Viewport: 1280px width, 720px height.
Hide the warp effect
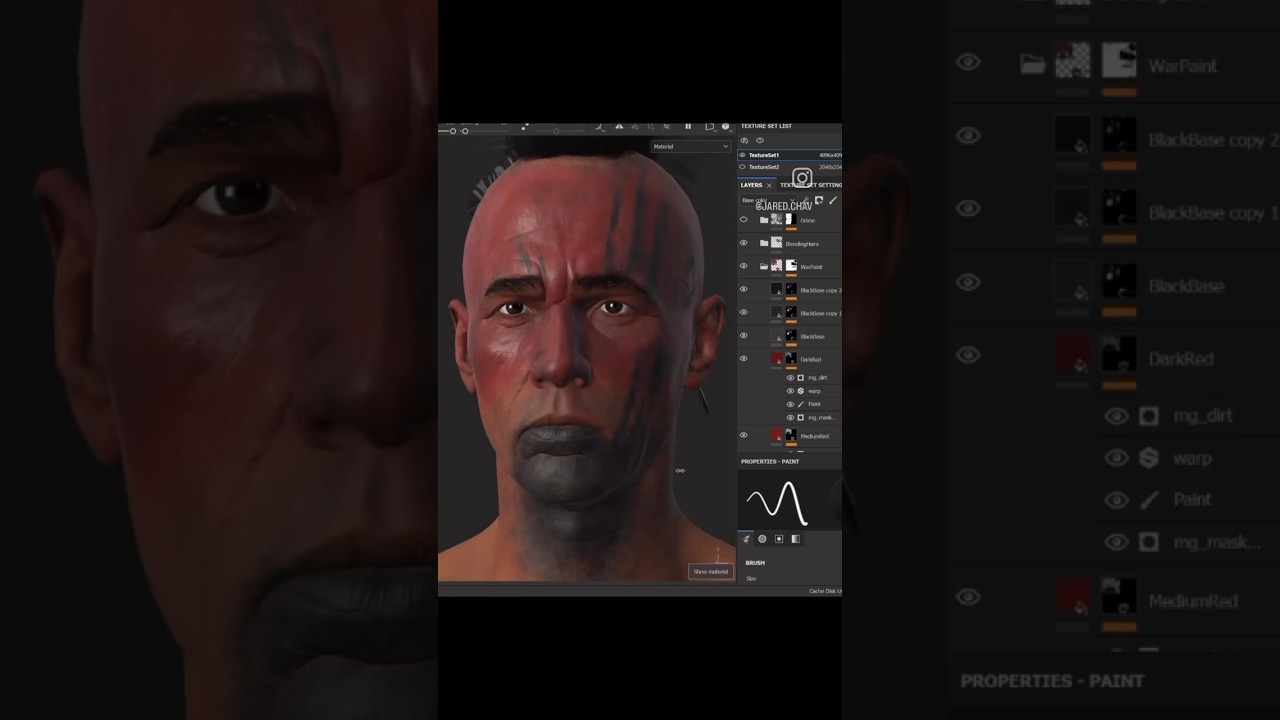(790, 391)
